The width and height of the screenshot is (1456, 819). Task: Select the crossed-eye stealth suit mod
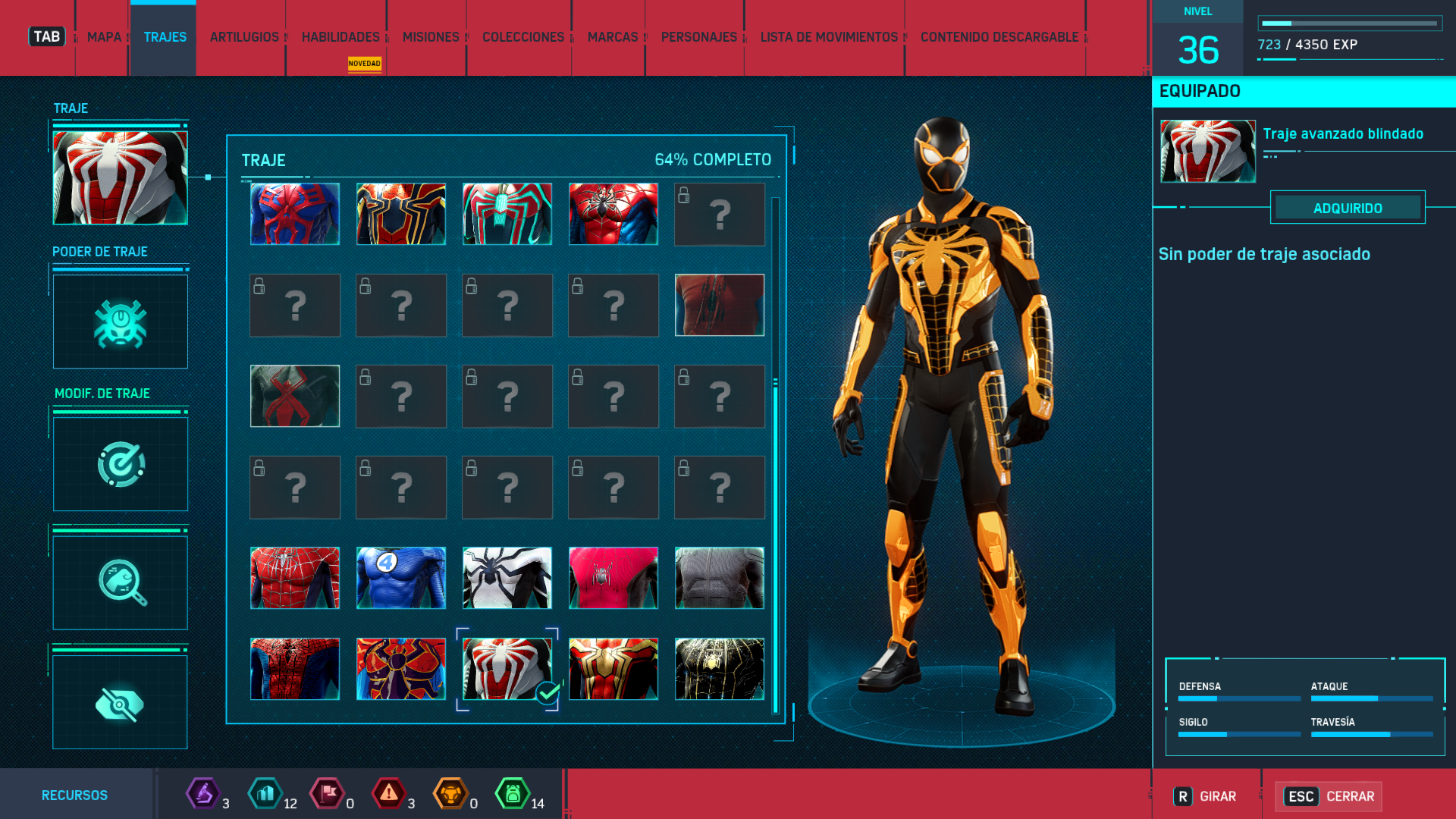click(121, 703)
